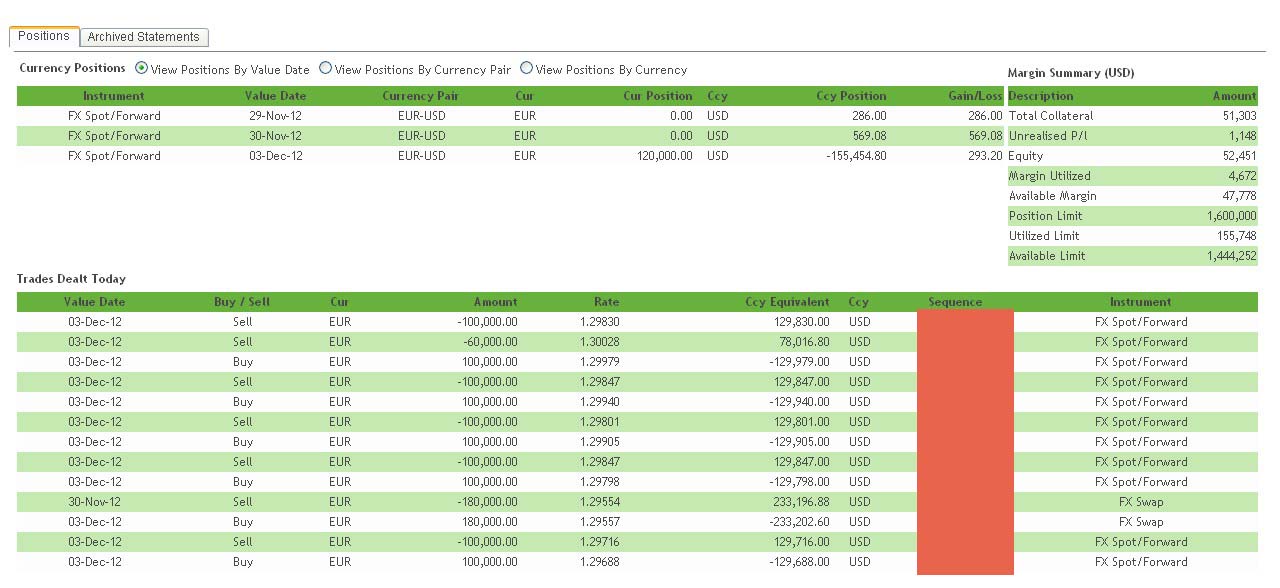Screen dimensions: 1280x588
Task: Click the Value Date header in Currency Positions
Action: pos(275,96)
